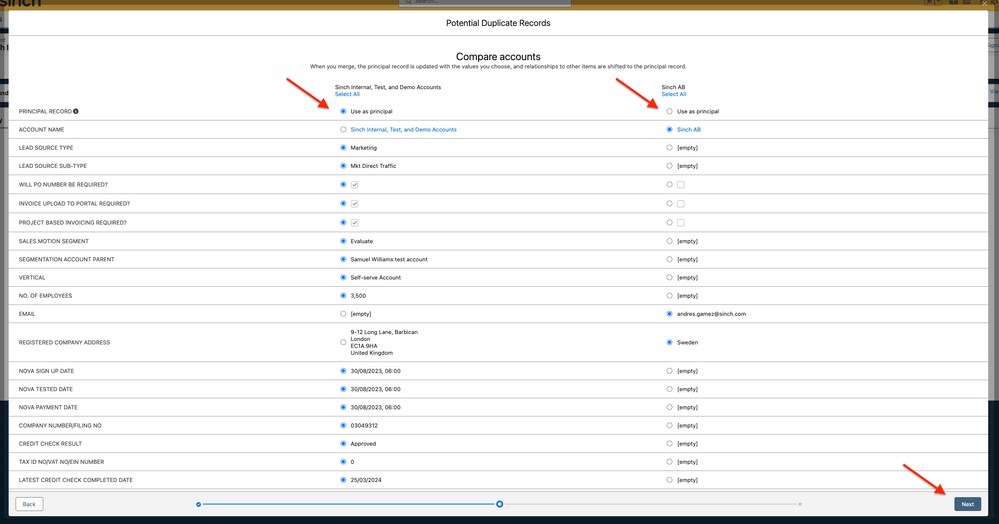Select Tax ID value 0 radio
999x524 pixels.
pyautogui.click(x=343, y=462)
